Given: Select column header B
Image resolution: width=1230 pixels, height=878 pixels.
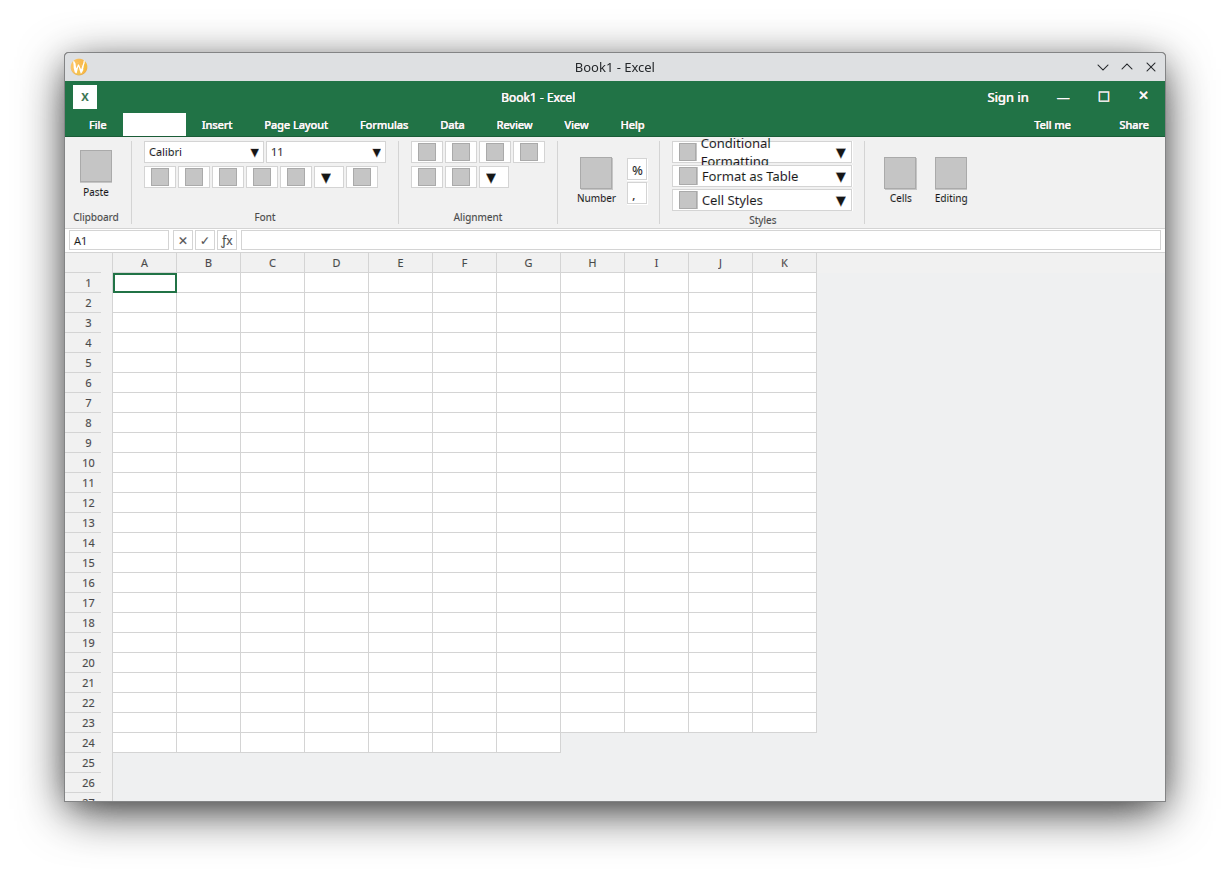Looking at the screenshot, I should pyautogui.click(x=209, y=263).
